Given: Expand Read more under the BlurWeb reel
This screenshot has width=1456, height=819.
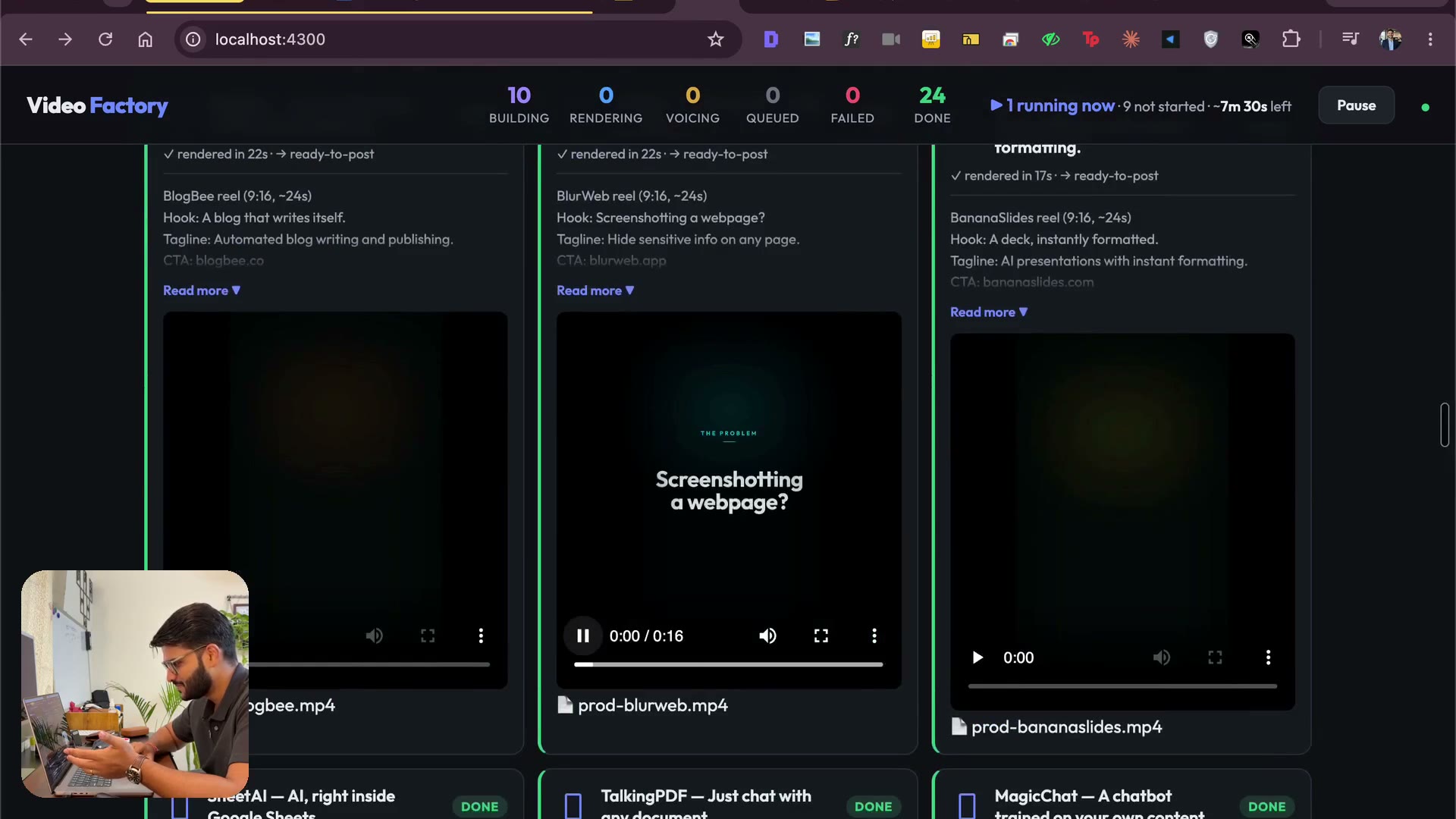Looking at the screenshot, I should point(595,290).
